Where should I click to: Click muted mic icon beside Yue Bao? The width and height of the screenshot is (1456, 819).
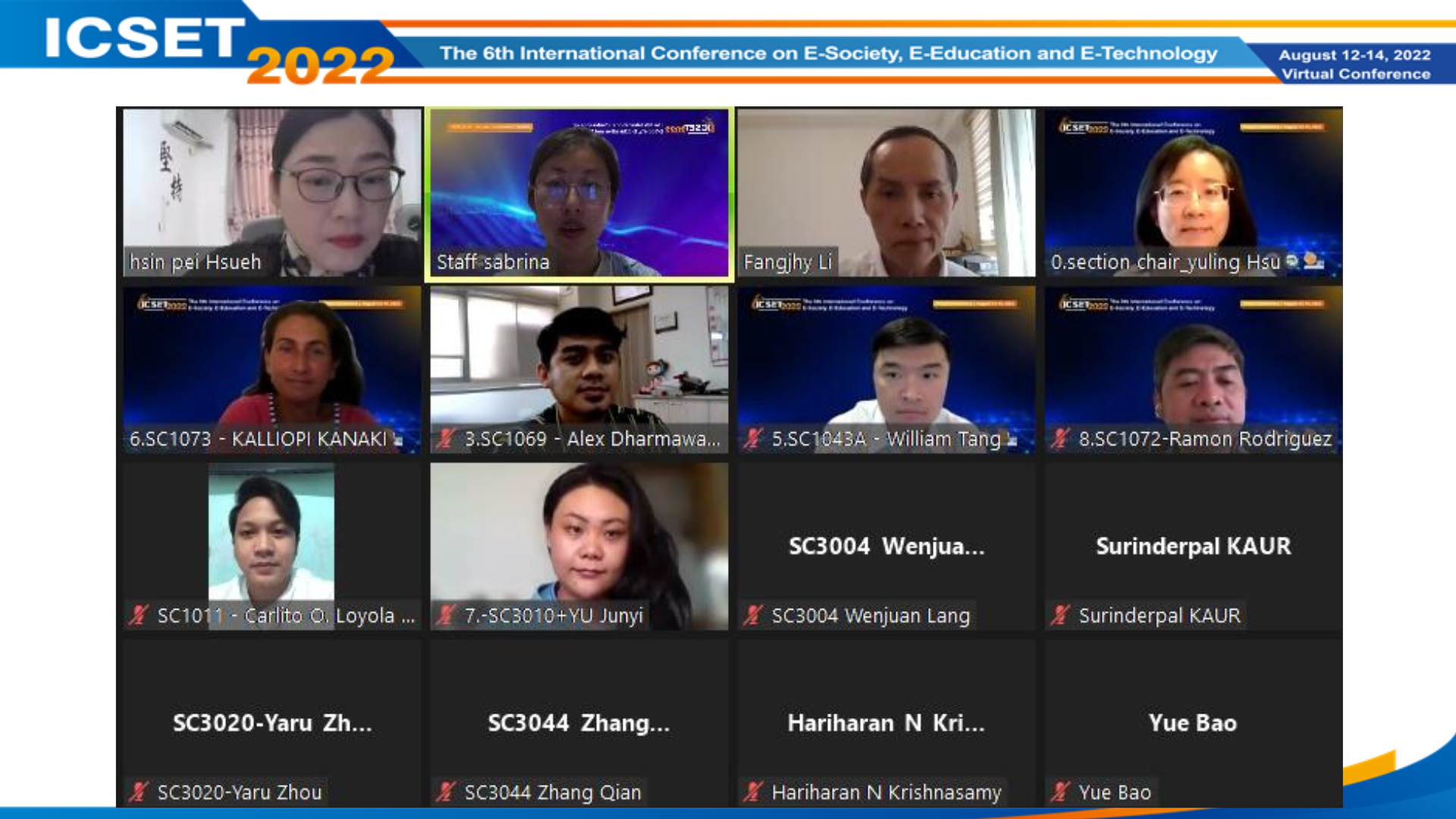pos(1060,792)
